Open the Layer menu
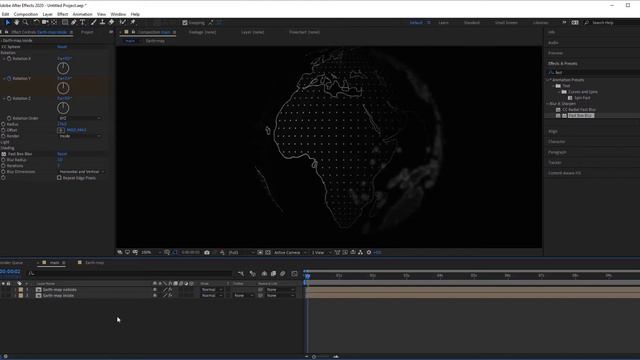640x360 pixels. click(47, 14)
